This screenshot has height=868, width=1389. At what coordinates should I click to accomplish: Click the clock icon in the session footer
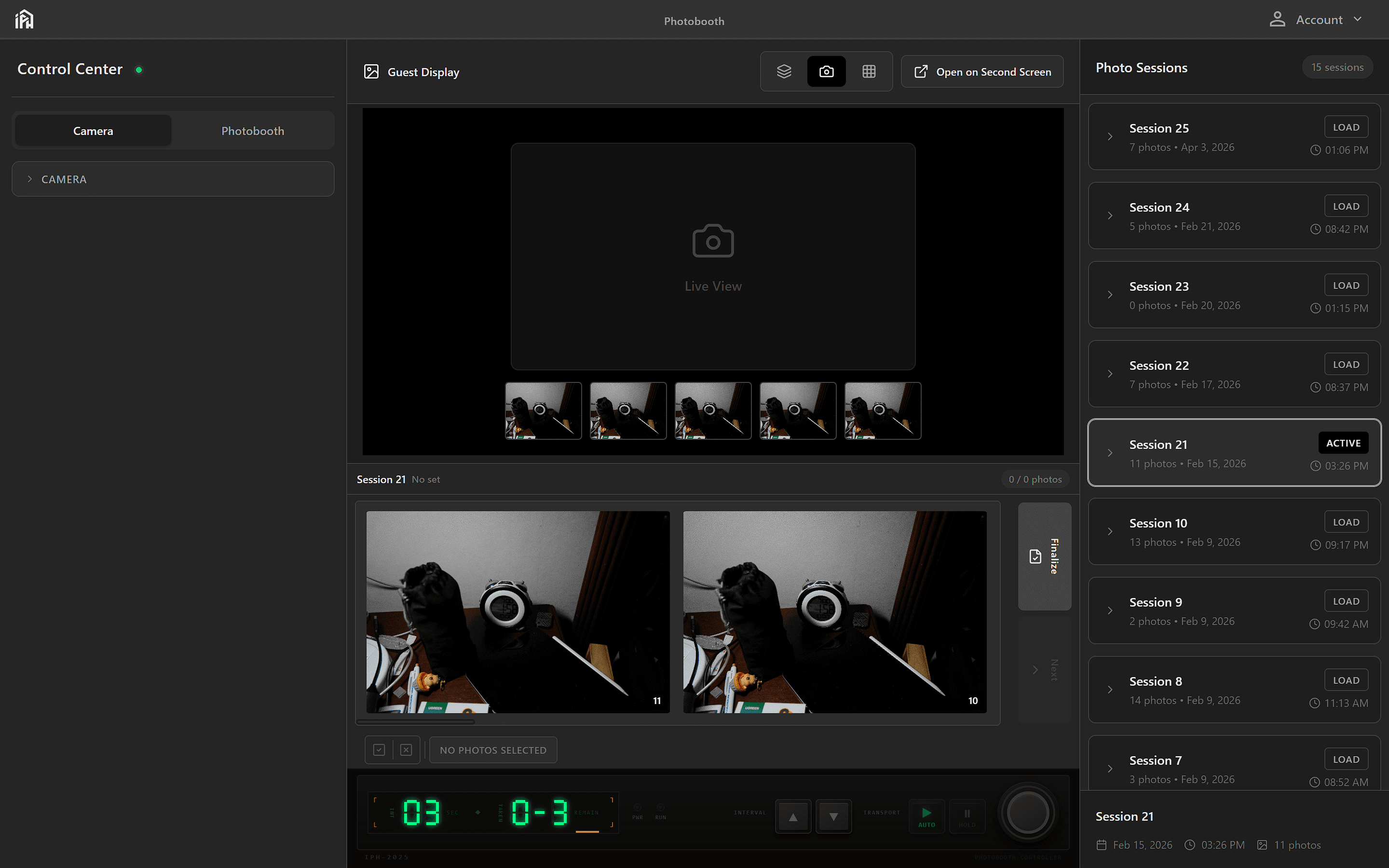[1190, 845]
